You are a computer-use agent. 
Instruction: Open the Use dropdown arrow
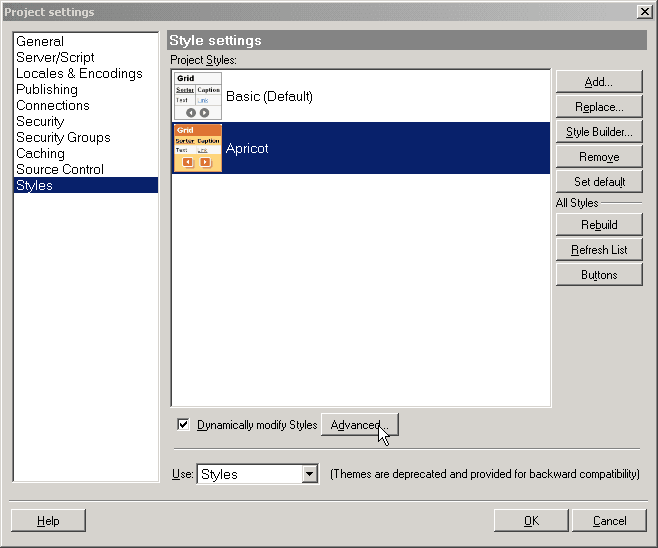coord(309,474)
